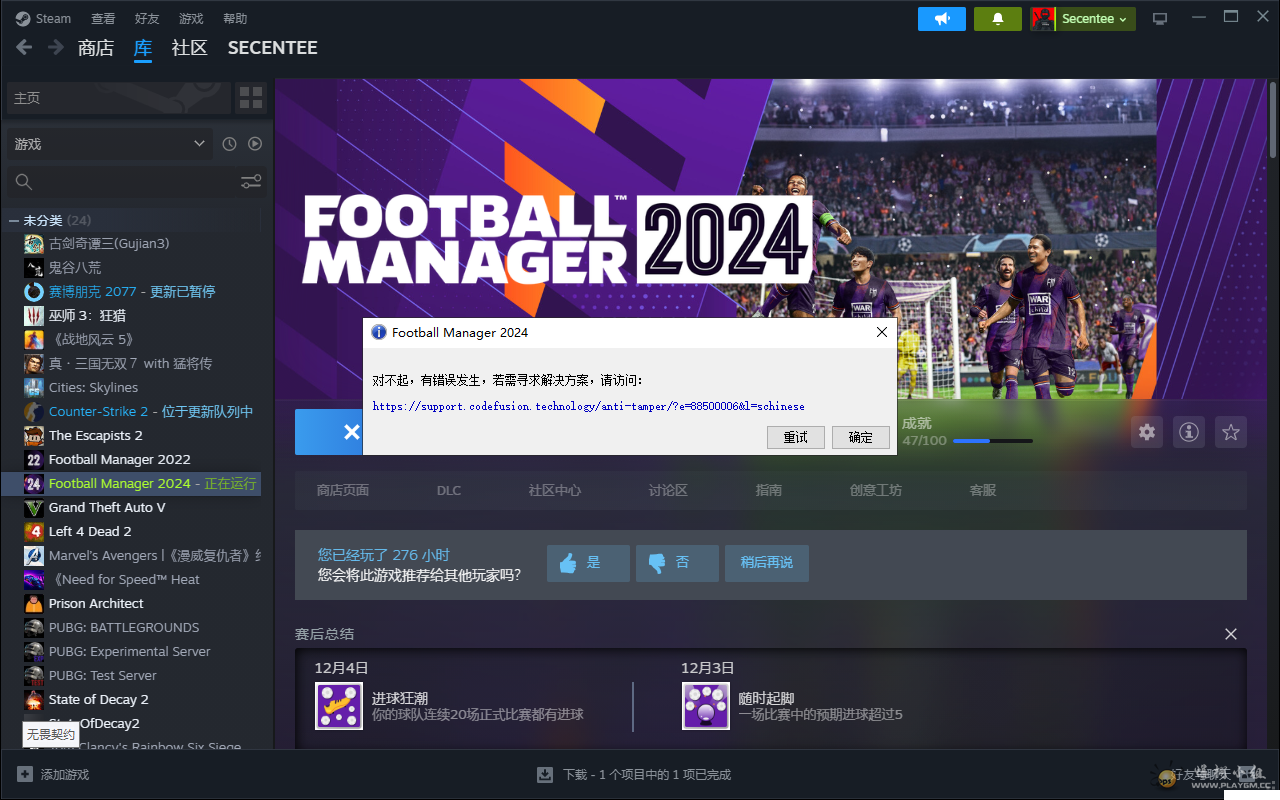Go to the 商店 tab
The width and height of the screenshot is (1280, 800).
click(96, 47)
